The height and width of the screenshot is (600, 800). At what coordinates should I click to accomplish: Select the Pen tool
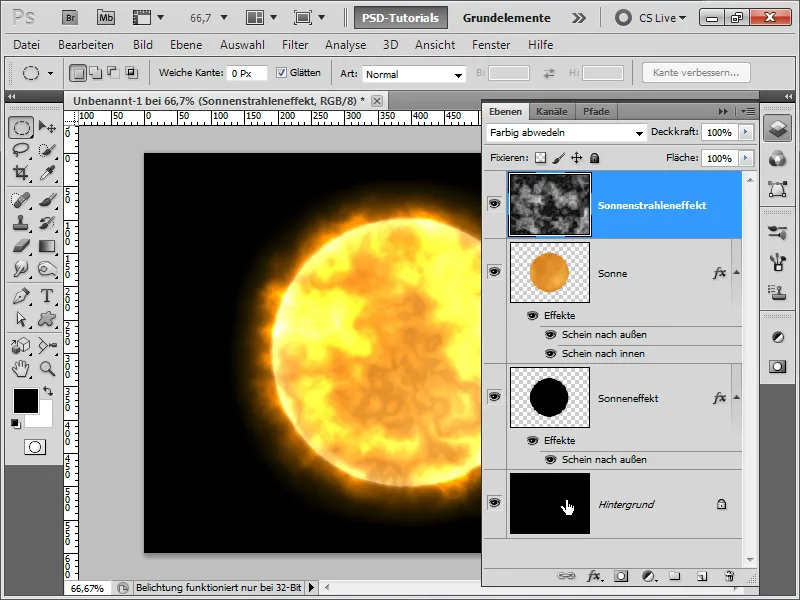pos(21,296)
